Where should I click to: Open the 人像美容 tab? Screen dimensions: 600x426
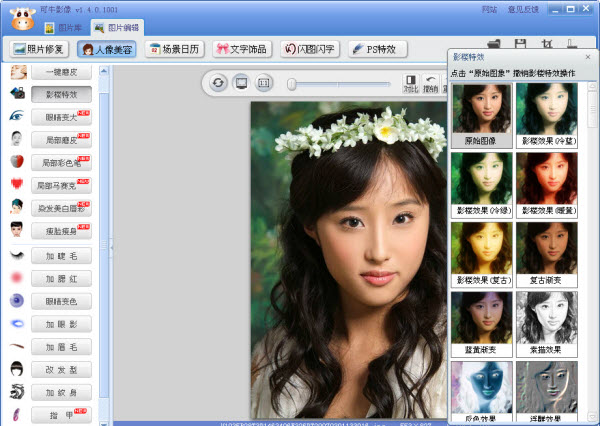click(107, 49)
